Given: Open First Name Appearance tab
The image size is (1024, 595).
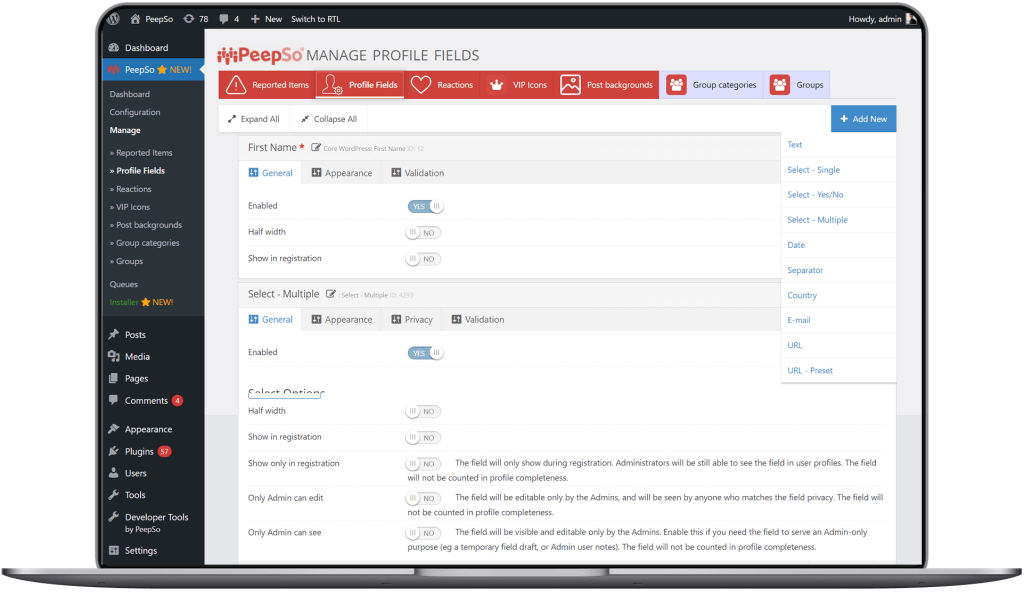Looking at the screenshot, I should (x=342, y=173).
